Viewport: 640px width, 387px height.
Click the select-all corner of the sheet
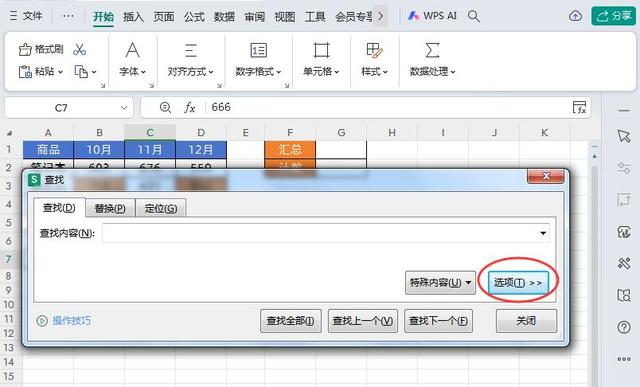pos(9,133)
